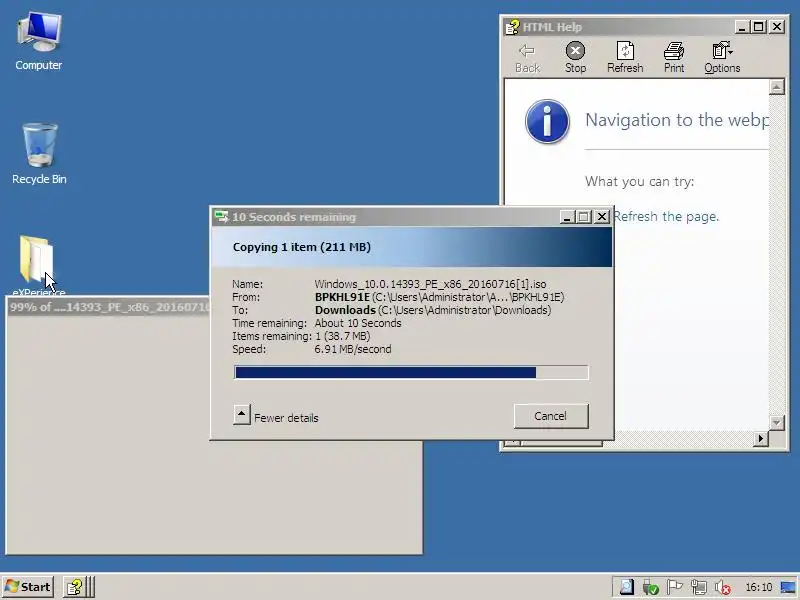Image resolution: width=800 pixels, height=600 pixels.
Task: Click the Show Desktop button in taskbar
Action: (788, 587)
